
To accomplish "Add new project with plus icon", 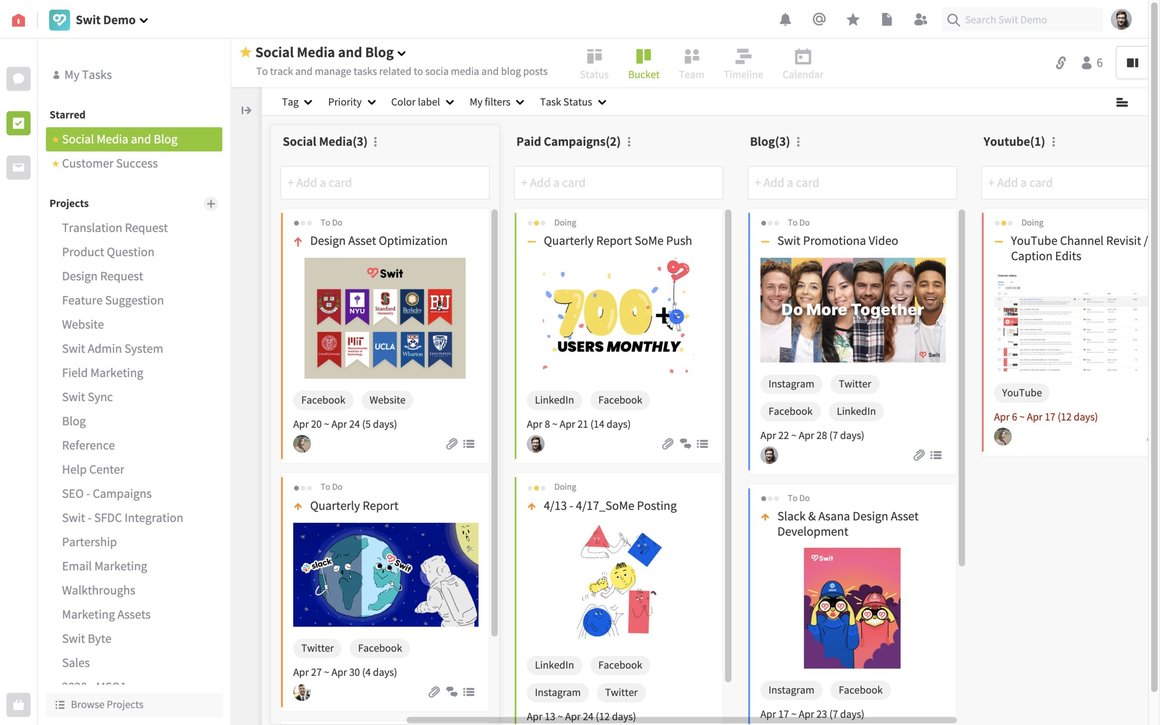I will coord(211,204).
